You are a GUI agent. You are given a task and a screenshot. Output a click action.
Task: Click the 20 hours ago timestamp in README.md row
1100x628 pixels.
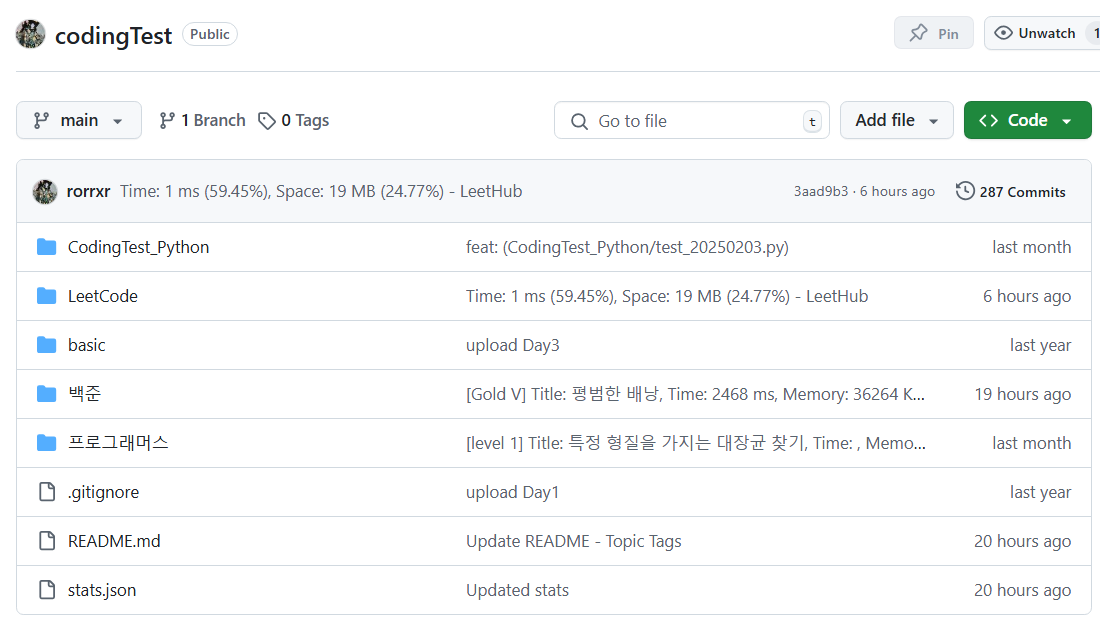click(x=1023, y=542)
